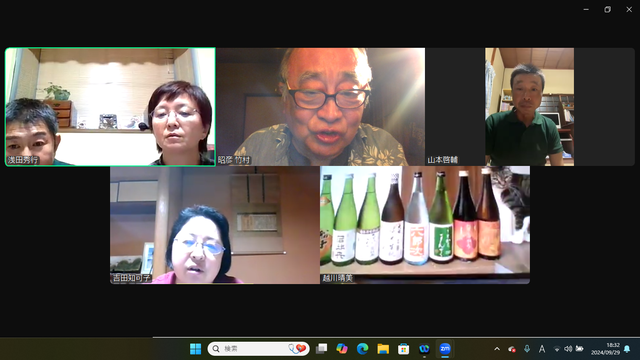Click the tray icon with red badge
This screenshot has width=640, height=360.
pyautogui.click(x=511, y=349)
